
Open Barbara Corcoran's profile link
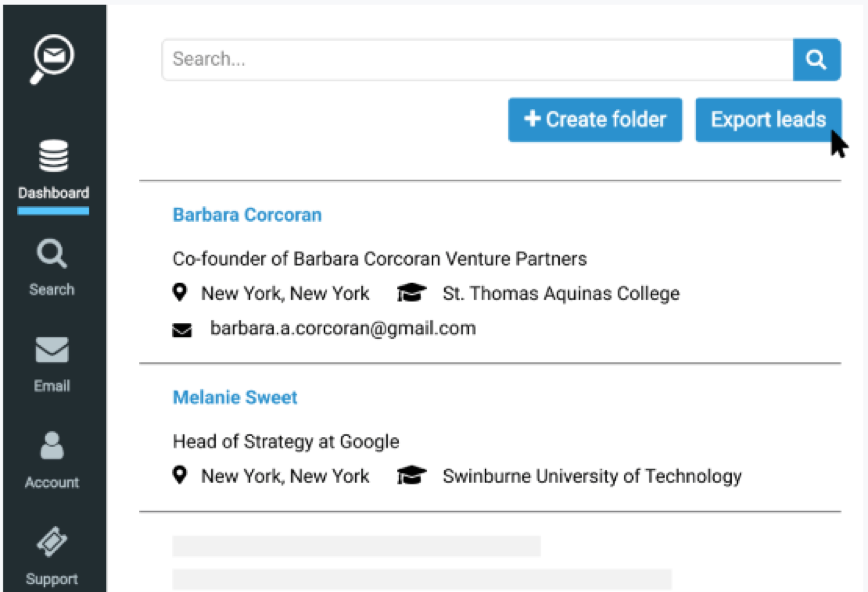tap(247, 215)
